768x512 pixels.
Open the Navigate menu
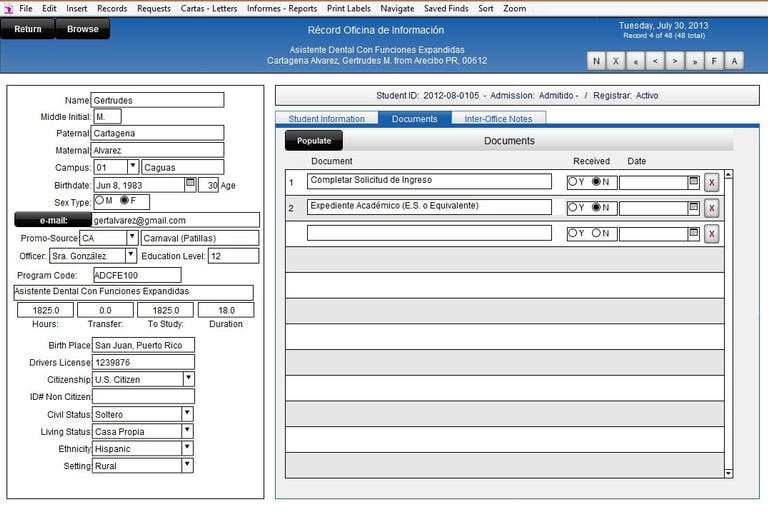point(397,9)
